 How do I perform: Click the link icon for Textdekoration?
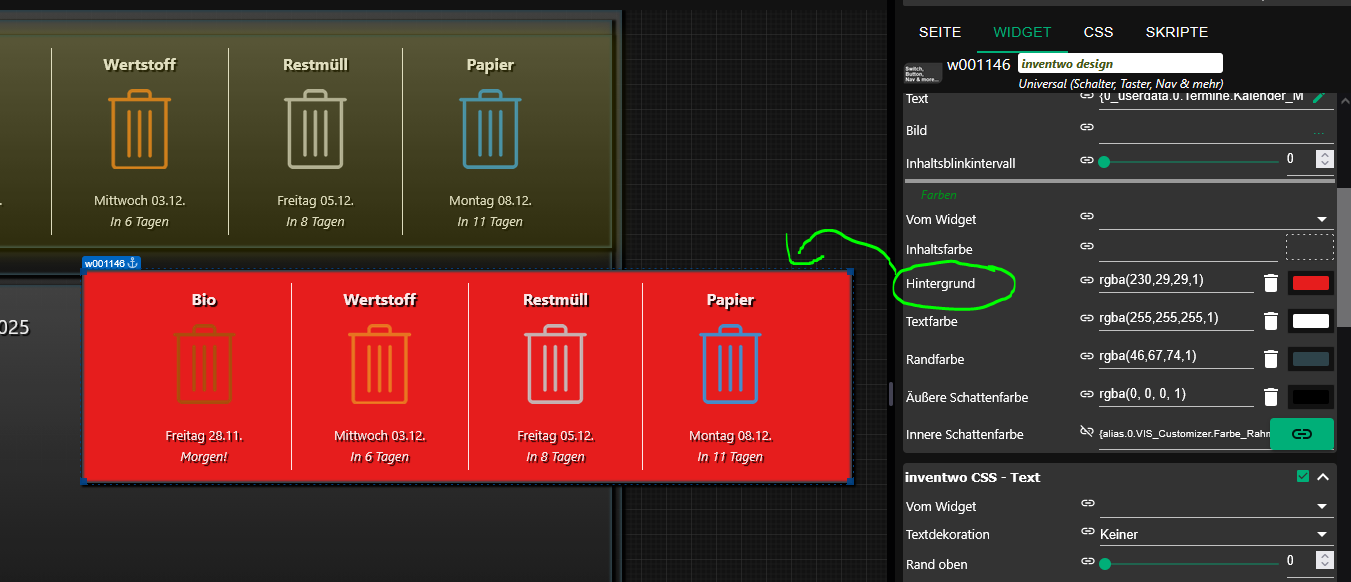click(x=1087, y=532)
